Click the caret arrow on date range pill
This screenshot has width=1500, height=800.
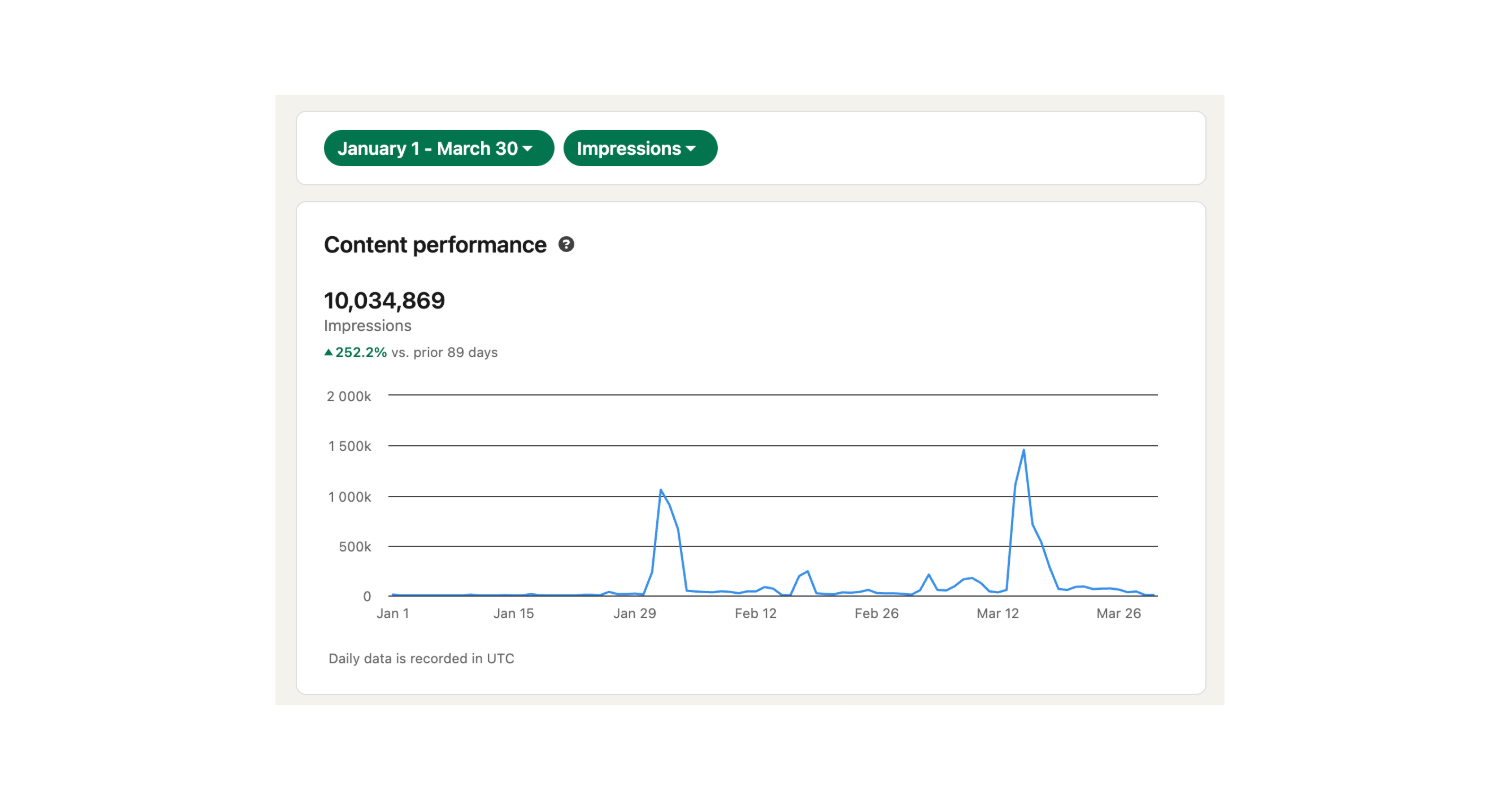click(528, 149)
